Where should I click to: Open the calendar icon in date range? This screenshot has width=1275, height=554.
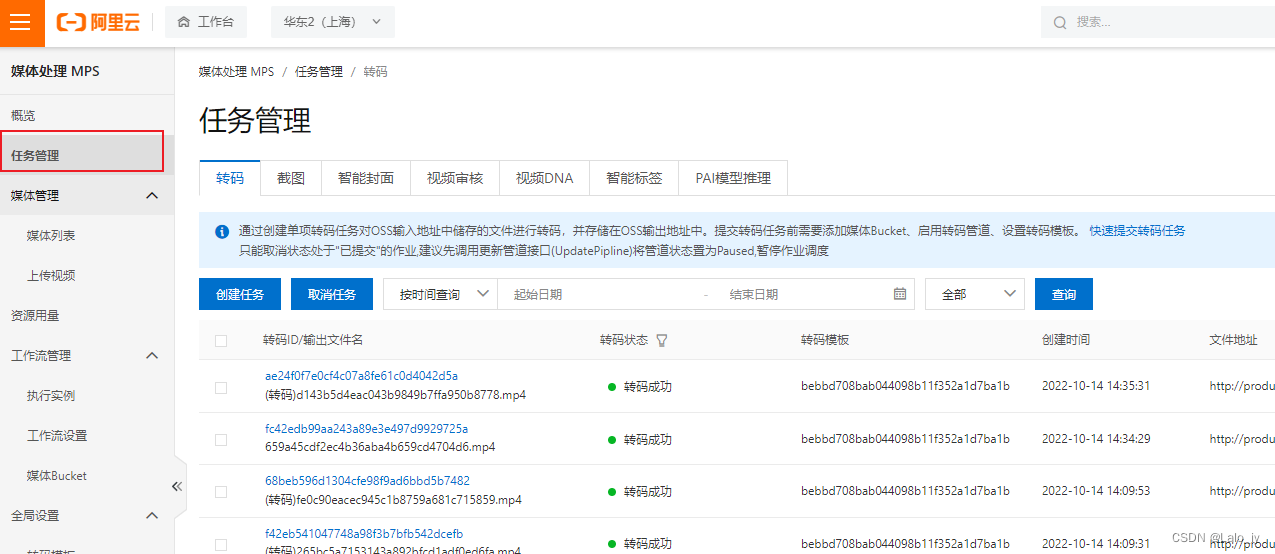click(x=900, y=294)
